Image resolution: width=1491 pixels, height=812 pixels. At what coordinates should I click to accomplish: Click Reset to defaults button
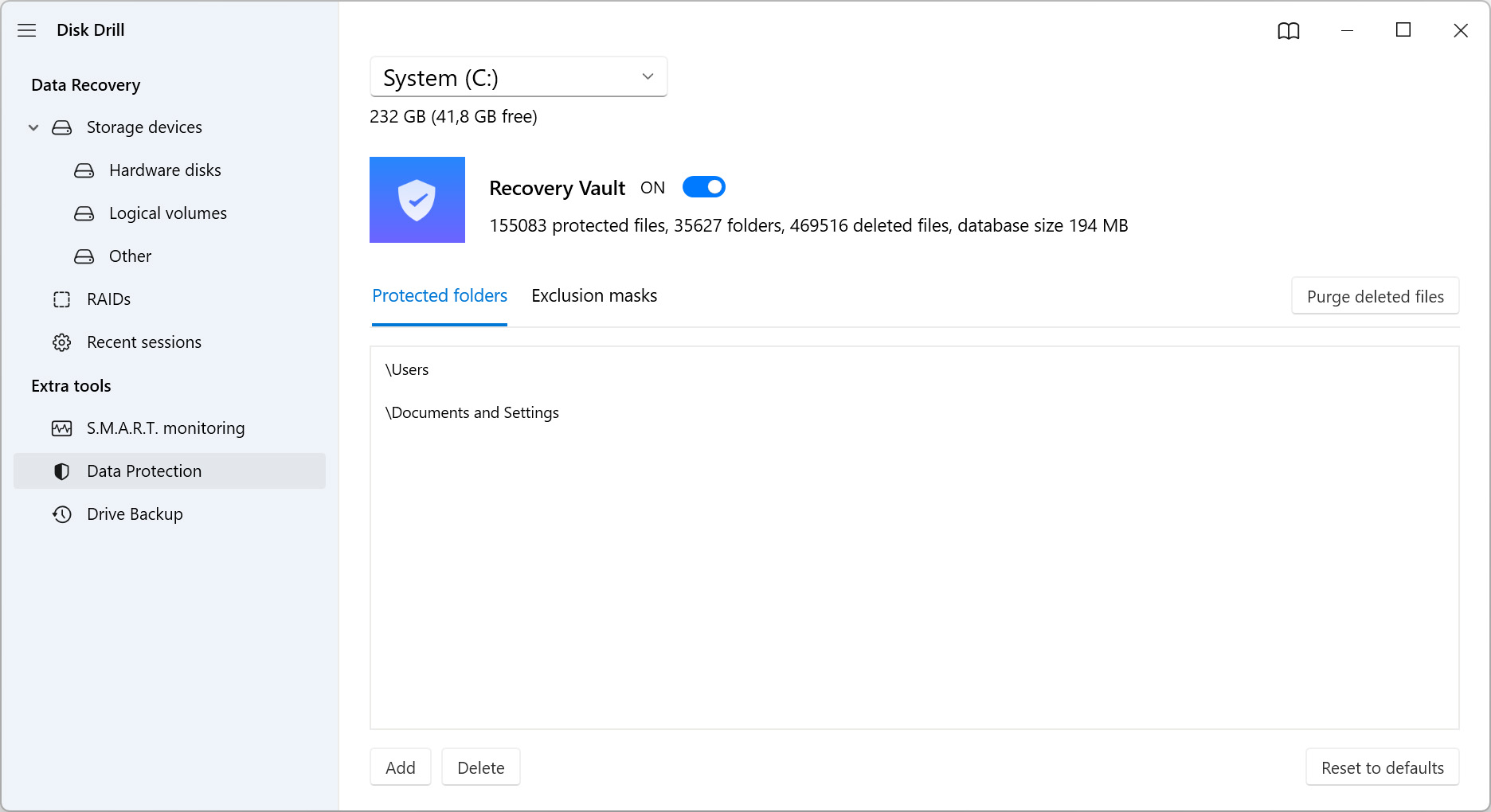pyautogui.click(x=1383, y=767)
